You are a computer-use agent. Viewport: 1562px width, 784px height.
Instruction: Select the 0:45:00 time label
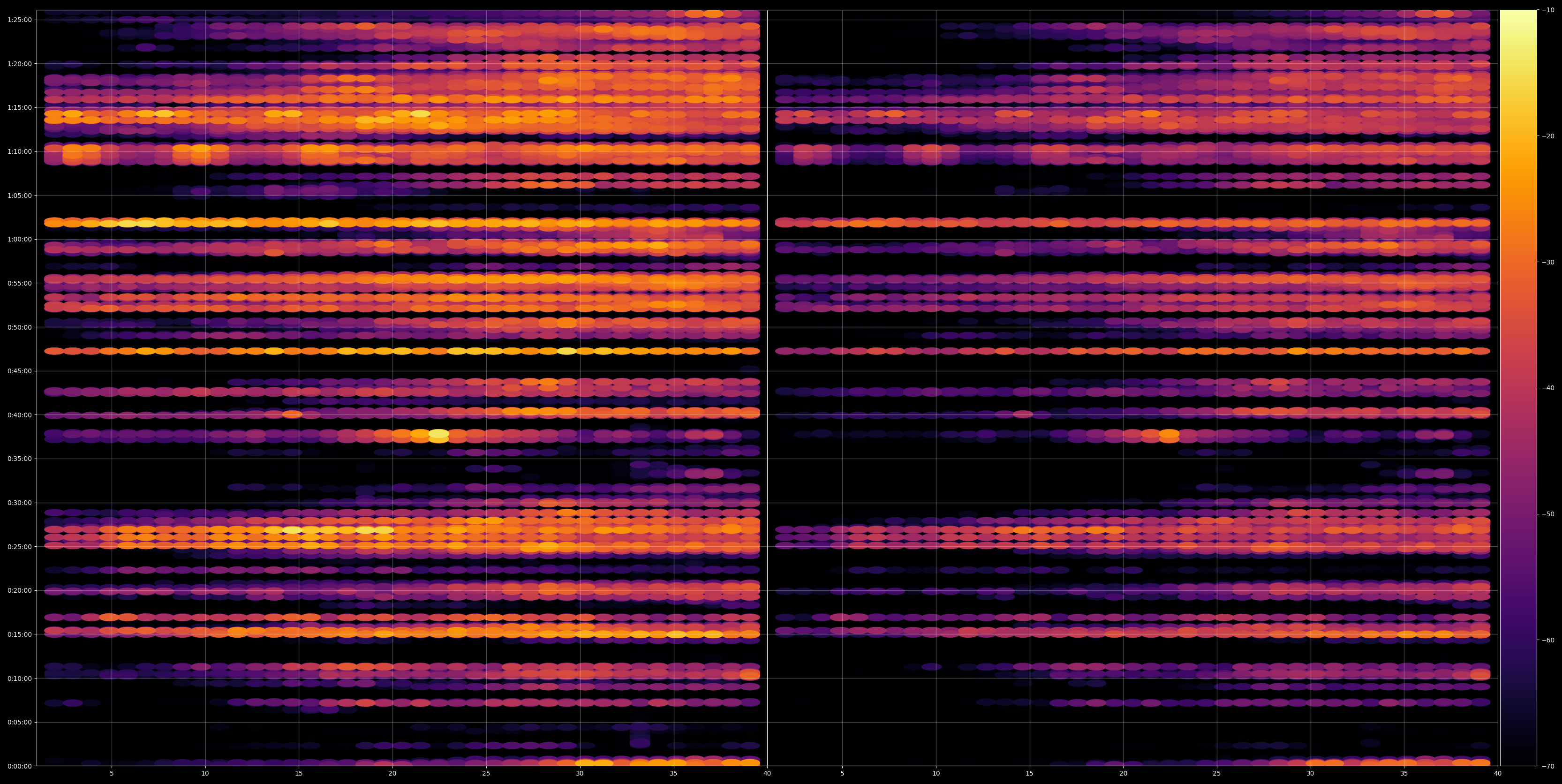click(x=20, y=370)
